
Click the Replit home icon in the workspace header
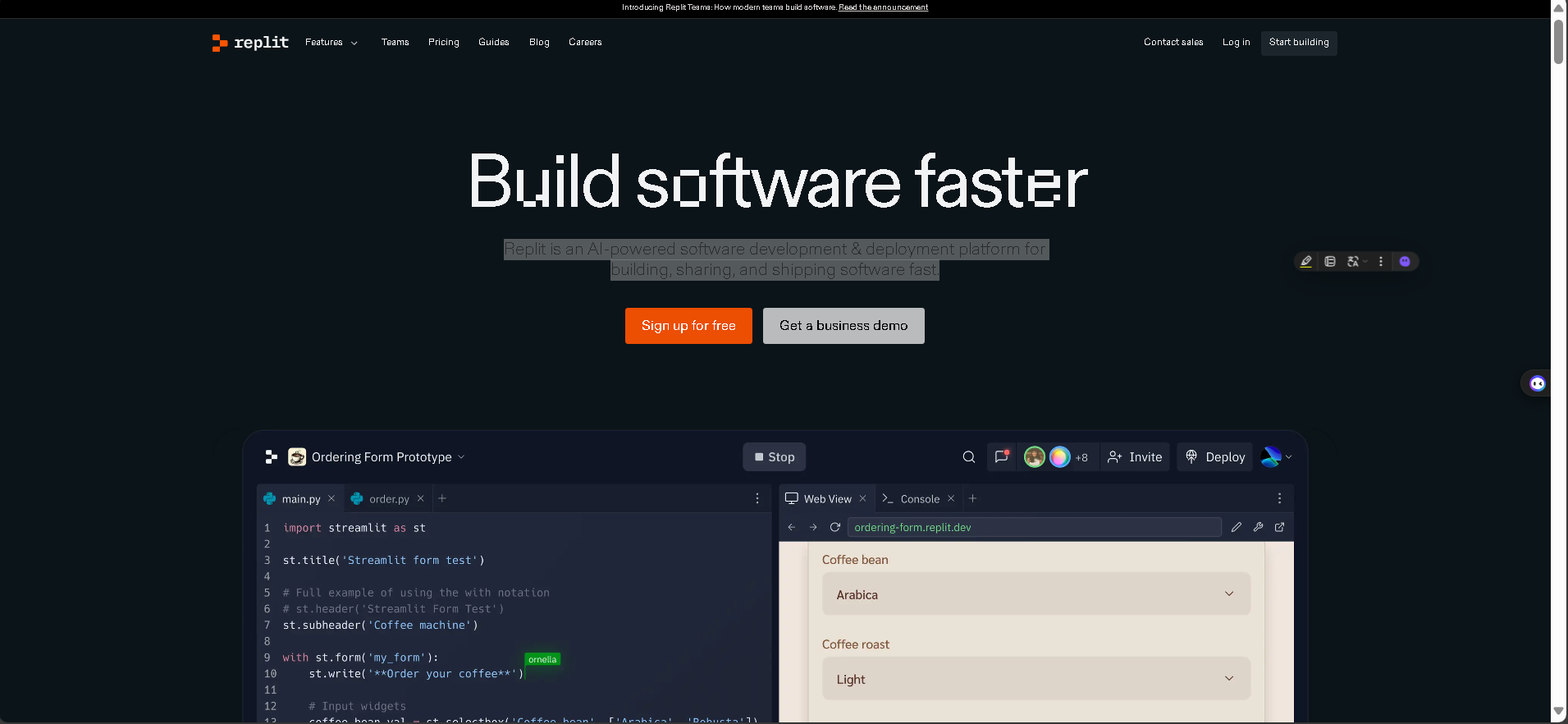(x=272, y=456)
